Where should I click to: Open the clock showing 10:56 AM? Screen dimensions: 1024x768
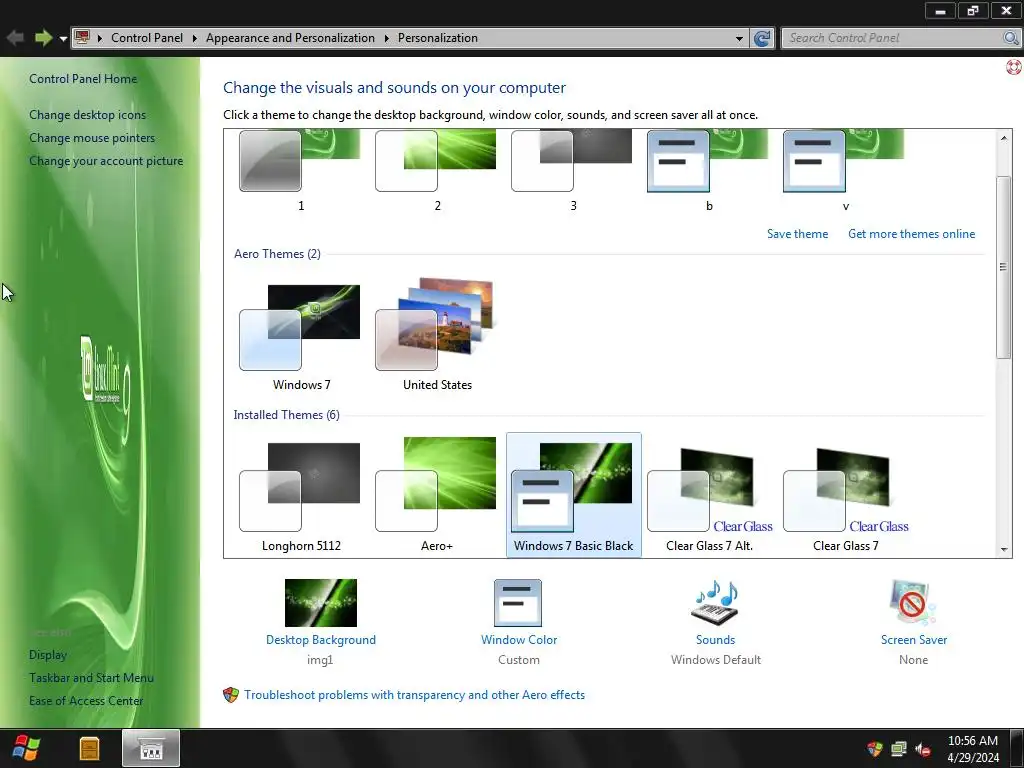point(972,749)
